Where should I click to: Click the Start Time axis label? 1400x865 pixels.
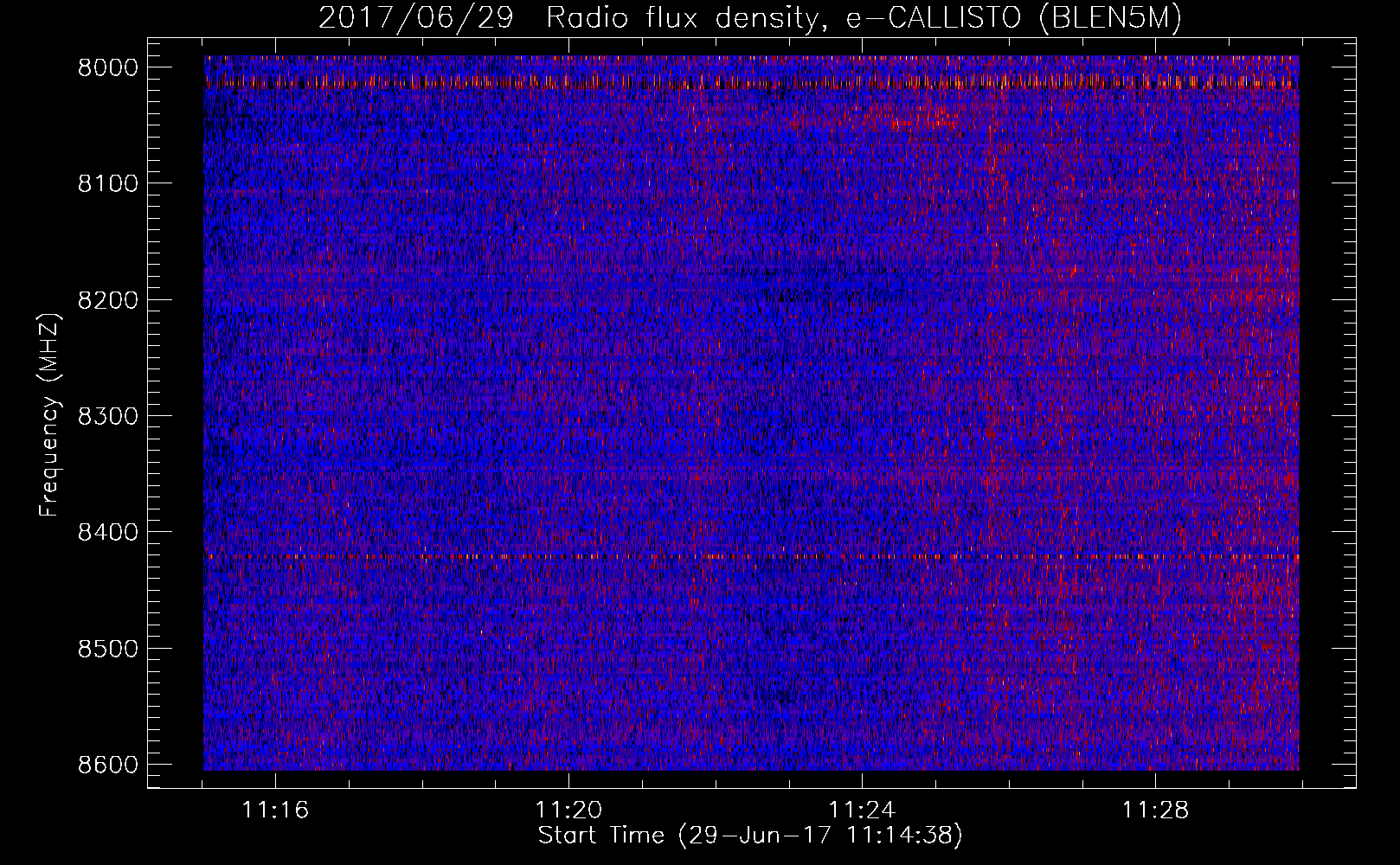[750, 836]
